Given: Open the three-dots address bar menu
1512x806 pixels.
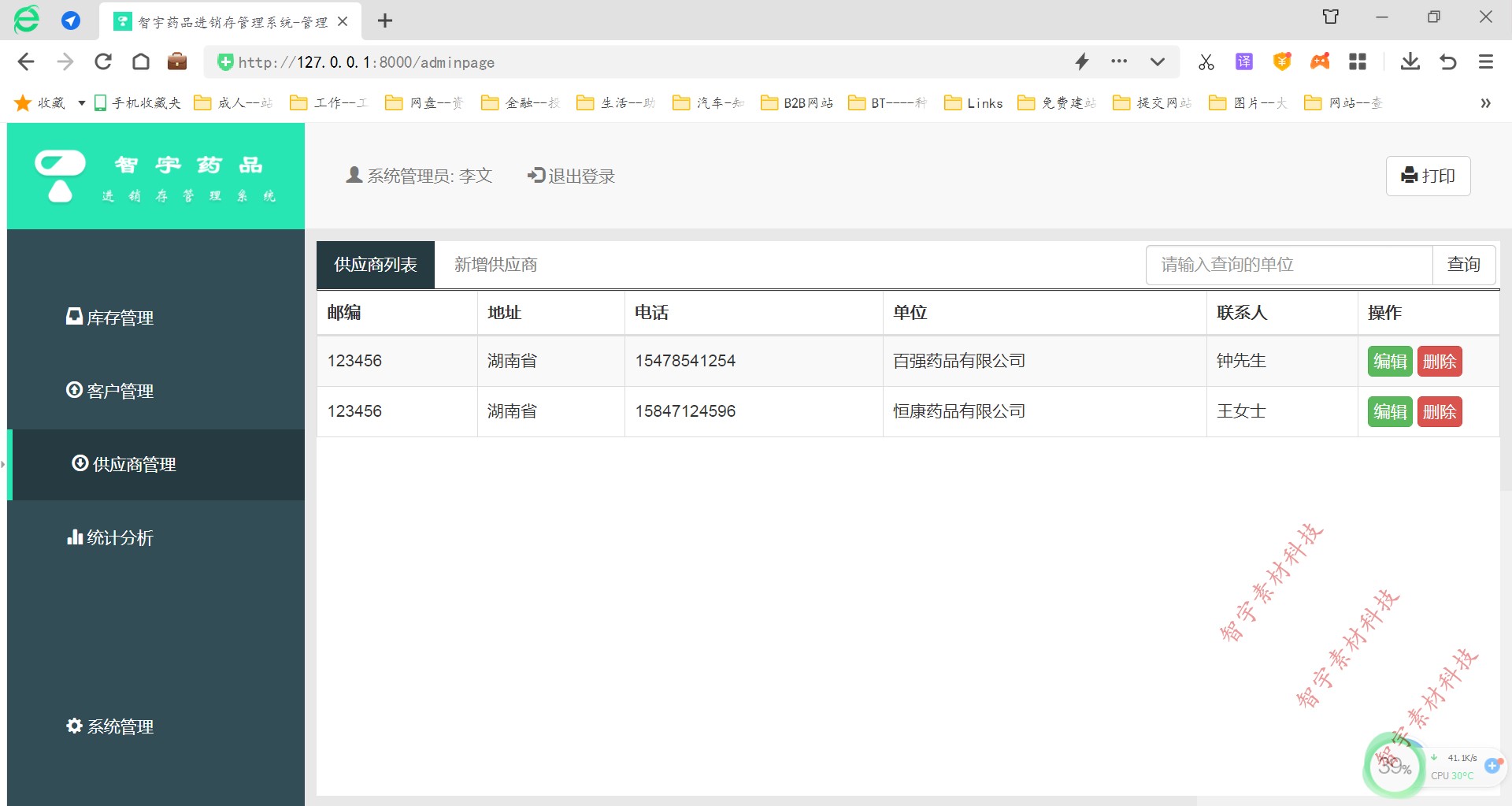Looking at the screenshot, I should 1119,61.
